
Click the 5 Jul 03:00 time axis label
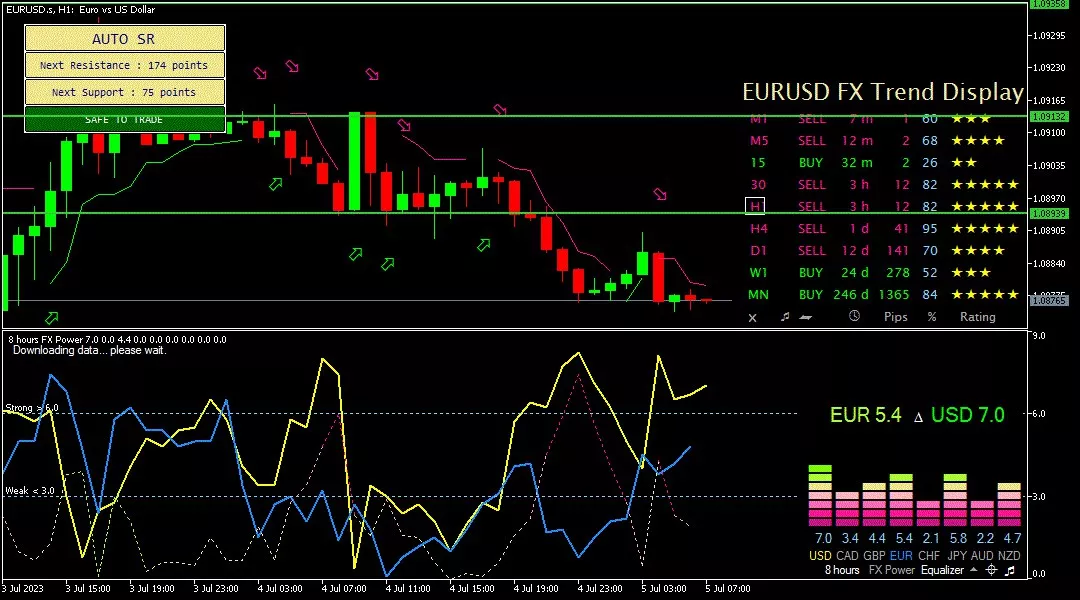(x=663, y=589)
